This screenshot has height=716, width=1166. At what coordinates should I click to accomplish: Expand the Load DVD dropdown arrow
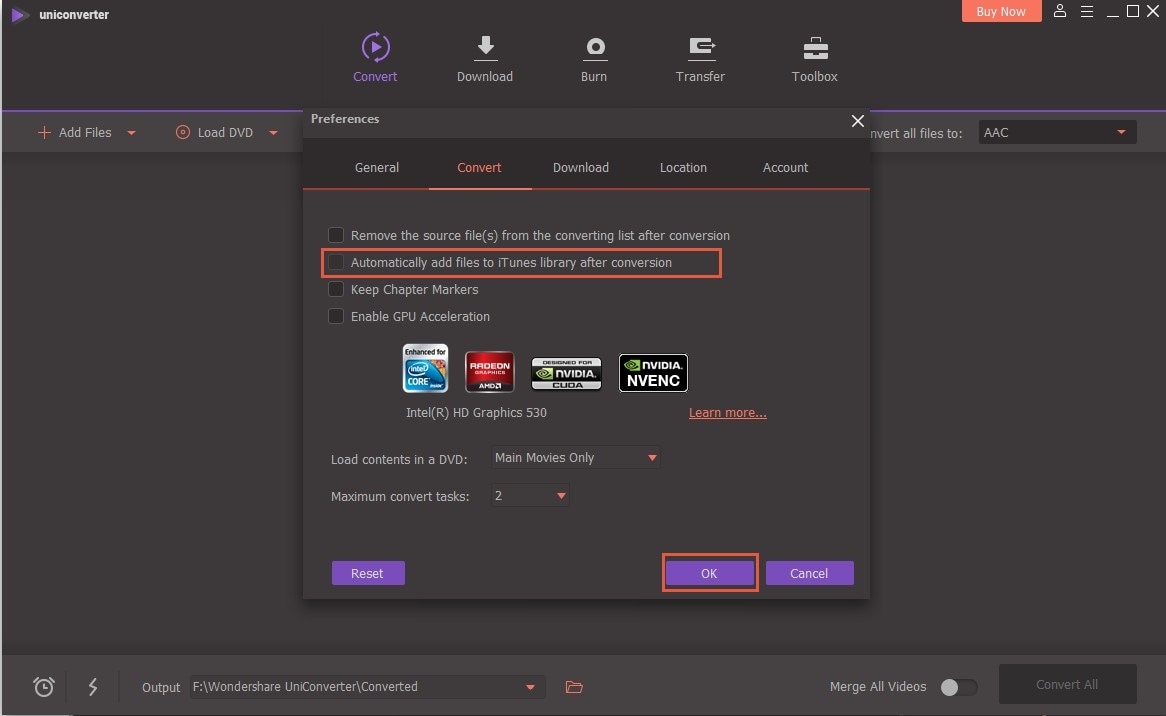tap(273, 133)
